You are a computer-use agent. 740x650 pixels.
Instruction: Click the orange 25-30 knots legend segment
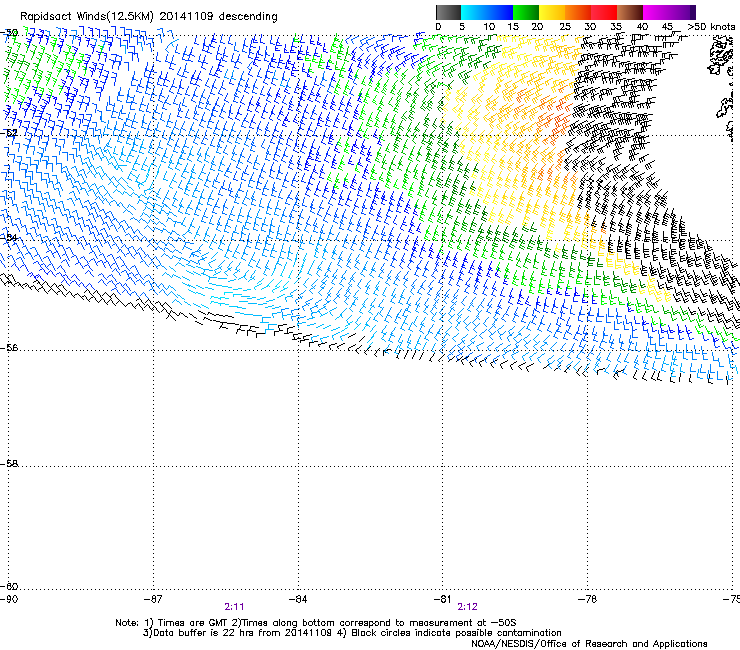(x=578, y=12)
